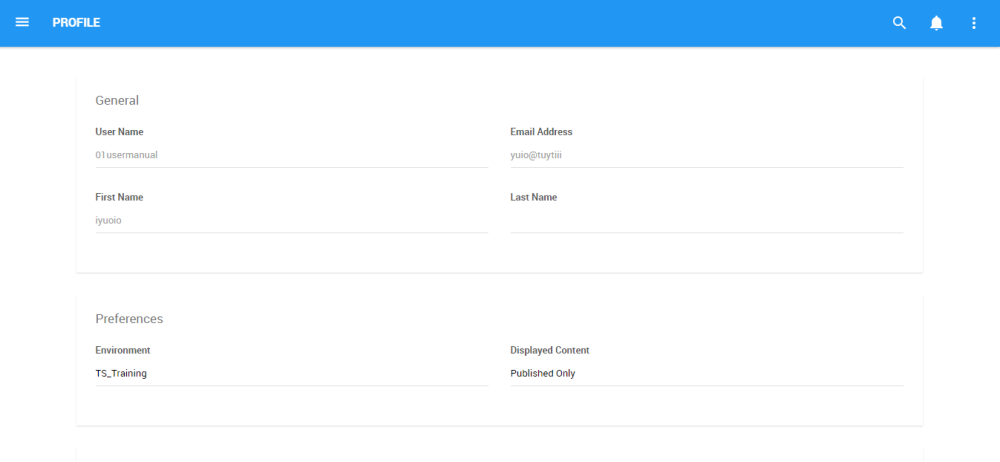Show notifications via the bell icon
Image resolution: width=1000 pixels, height=462 pixels.
[936, 23]
